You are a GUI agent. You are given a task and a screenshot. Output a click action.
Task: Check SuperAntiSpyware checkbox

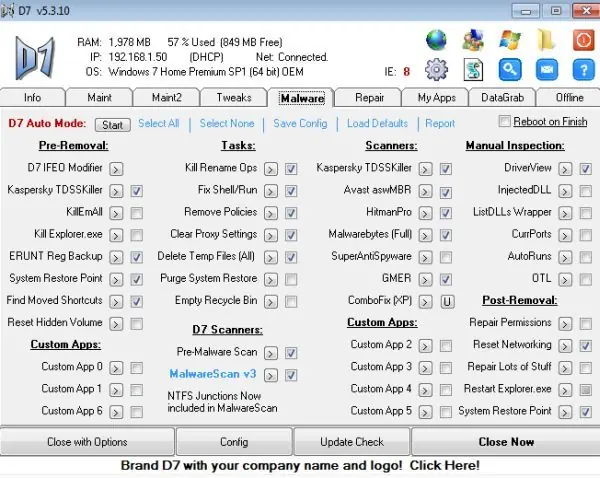pyautogui.click(x=446, y=257)
